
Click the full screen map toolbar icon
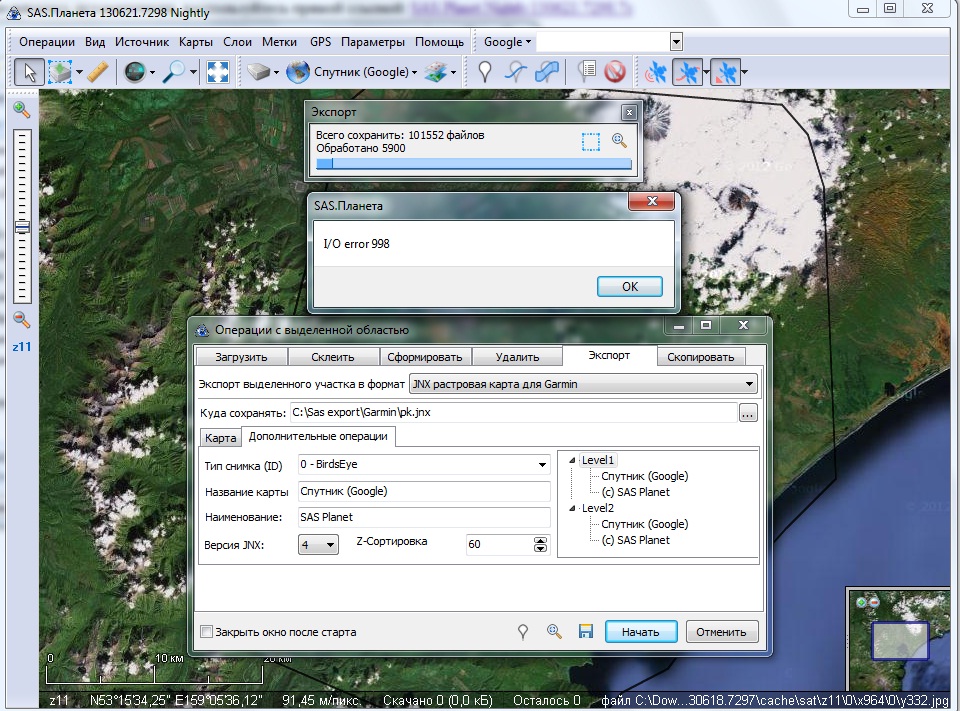pyautogui.click(x=218, y=72)
